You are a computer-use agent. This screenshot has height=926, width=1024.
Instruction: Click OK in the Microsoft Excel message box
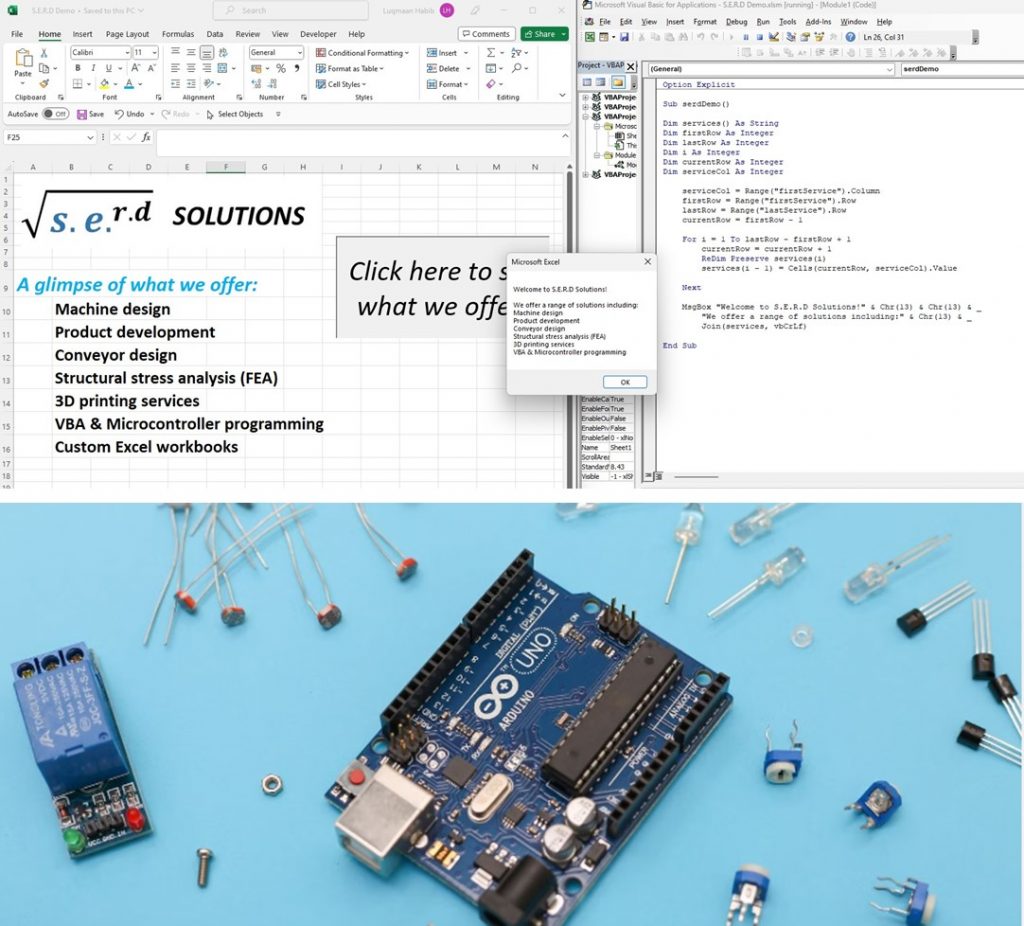coord(625,382)
